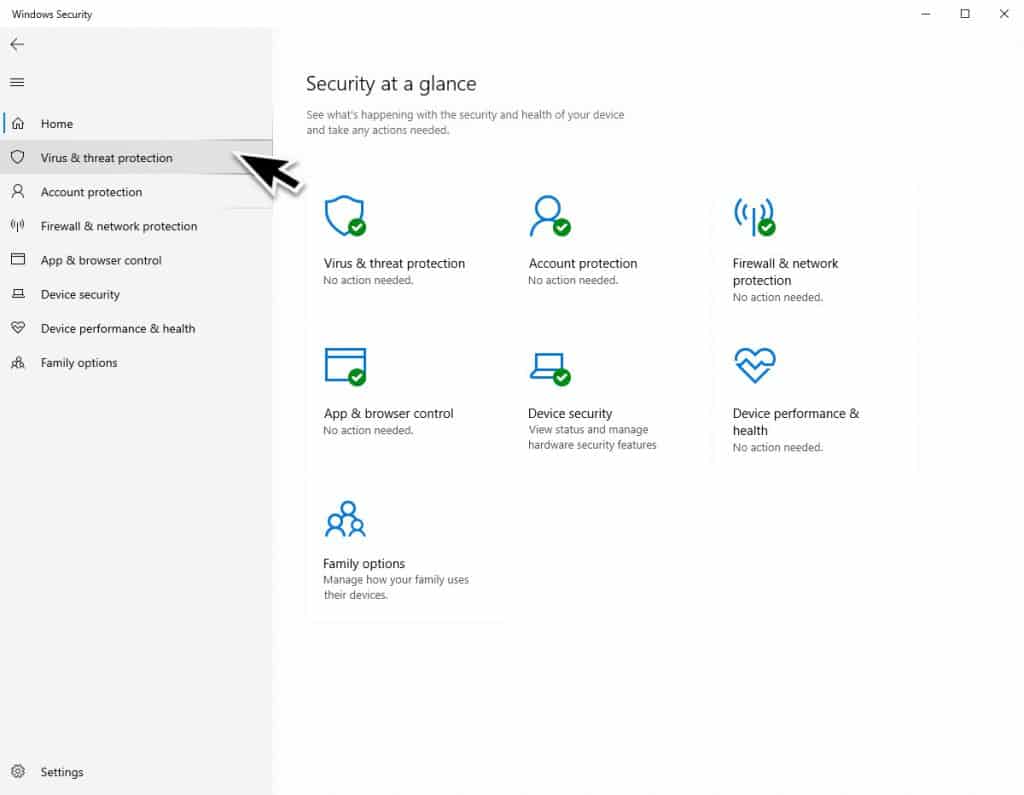Expand the hamburger navigation menu

[x=17, y=82]
